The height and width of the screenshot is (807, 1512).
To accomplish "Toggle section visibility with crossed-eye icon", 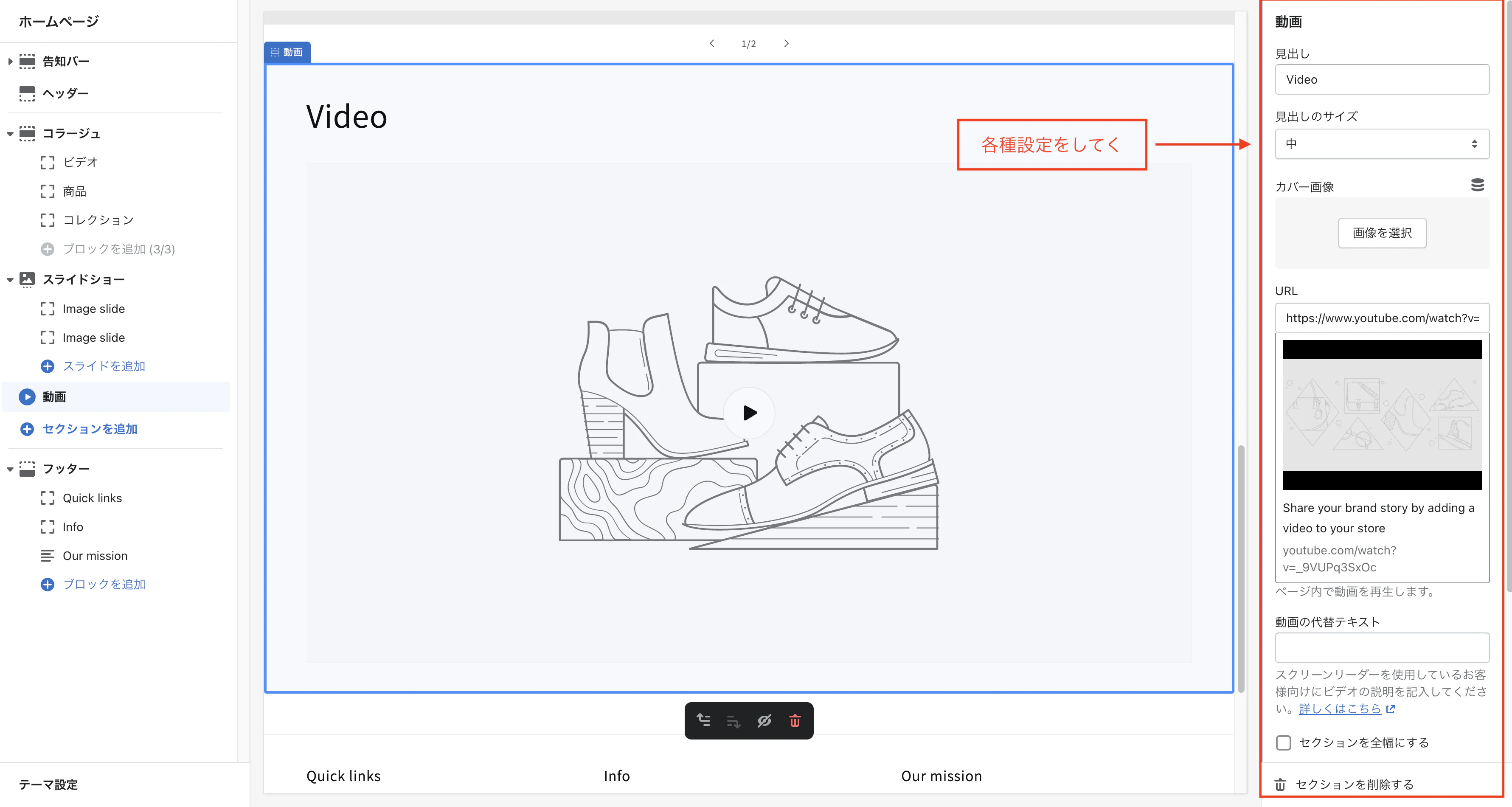I will (x=764, y=721).
